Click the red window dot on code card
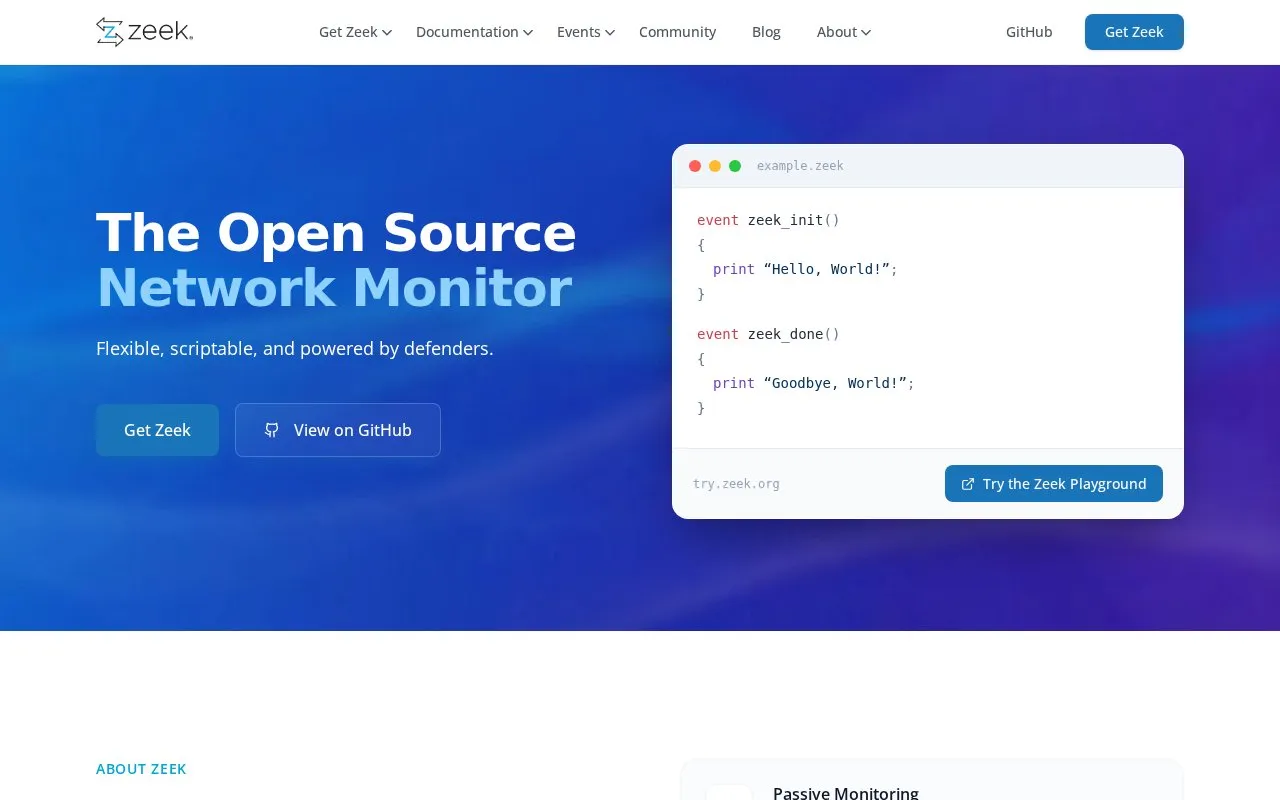Image resolution: width=1280 pixels, height=800 pixels. point(695,166)
